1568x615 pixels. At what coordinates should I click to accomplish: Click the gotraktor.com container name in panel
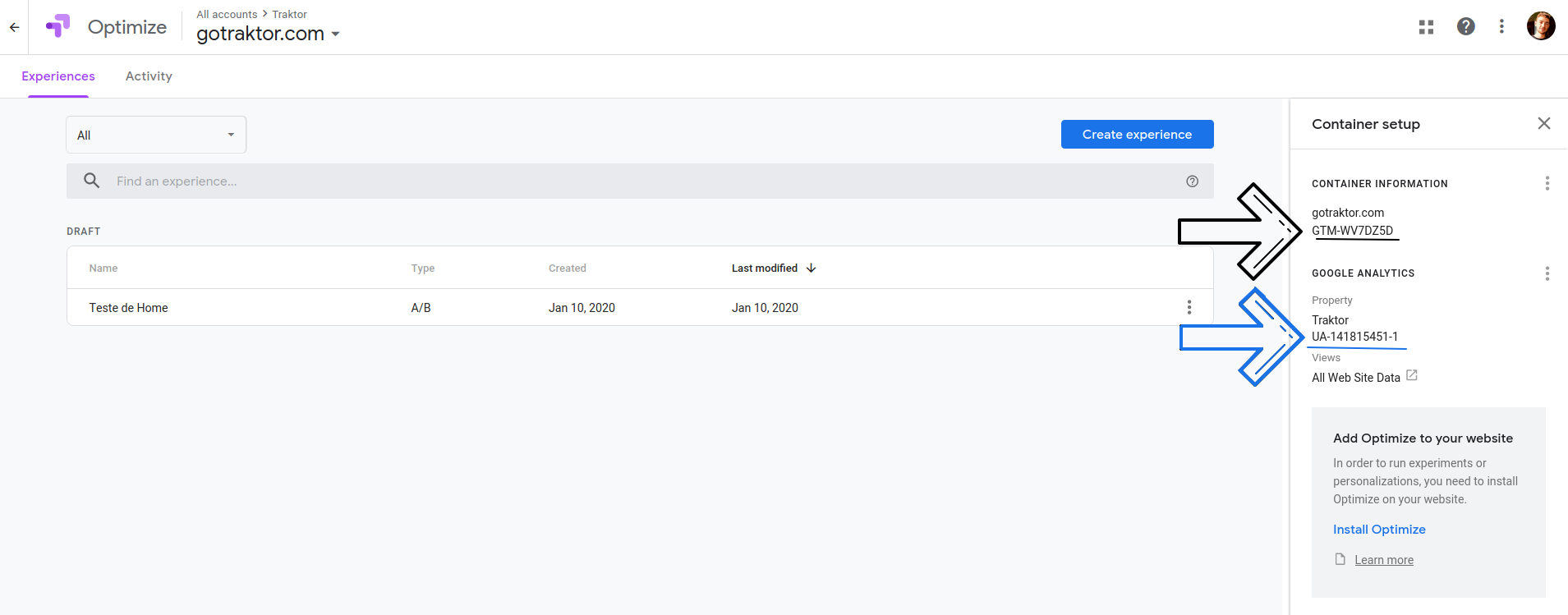[1348, 213]
